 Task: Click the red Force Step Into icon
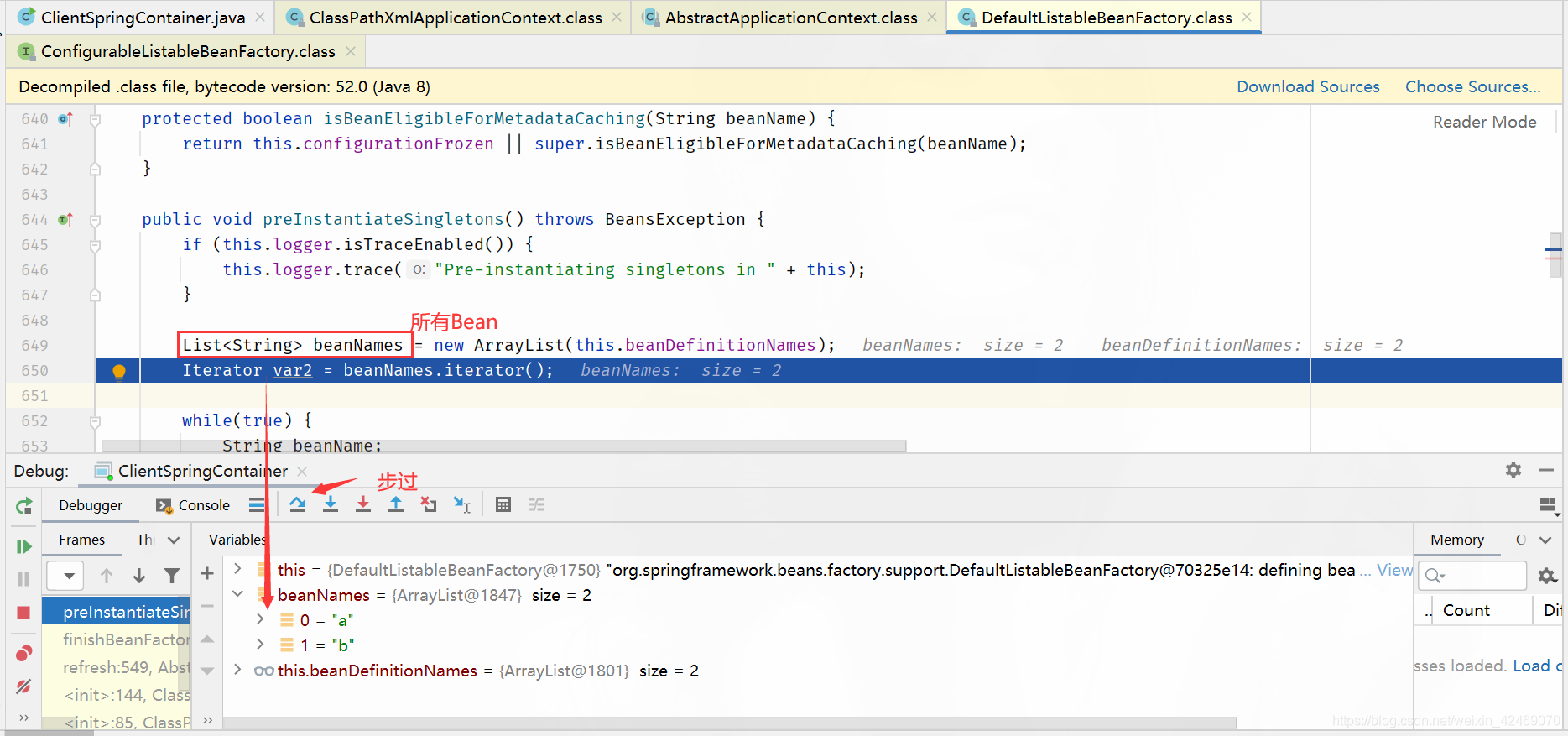coord(363,504)
